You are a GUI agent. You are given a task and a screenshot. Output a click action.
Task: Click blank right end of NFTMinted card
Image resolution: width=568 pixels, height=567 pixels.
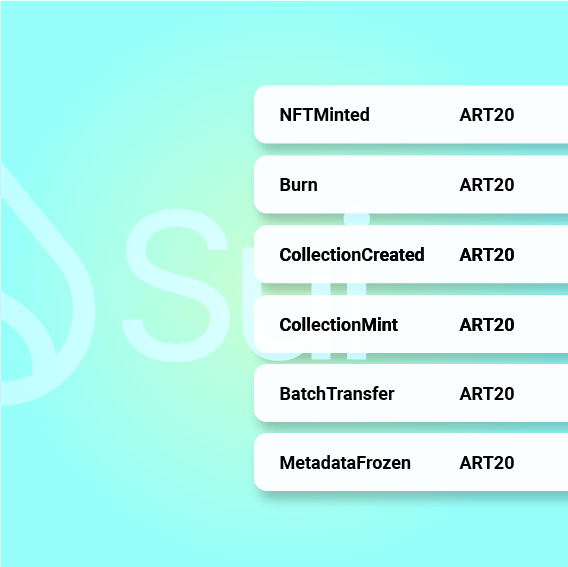tap(543, 114)
